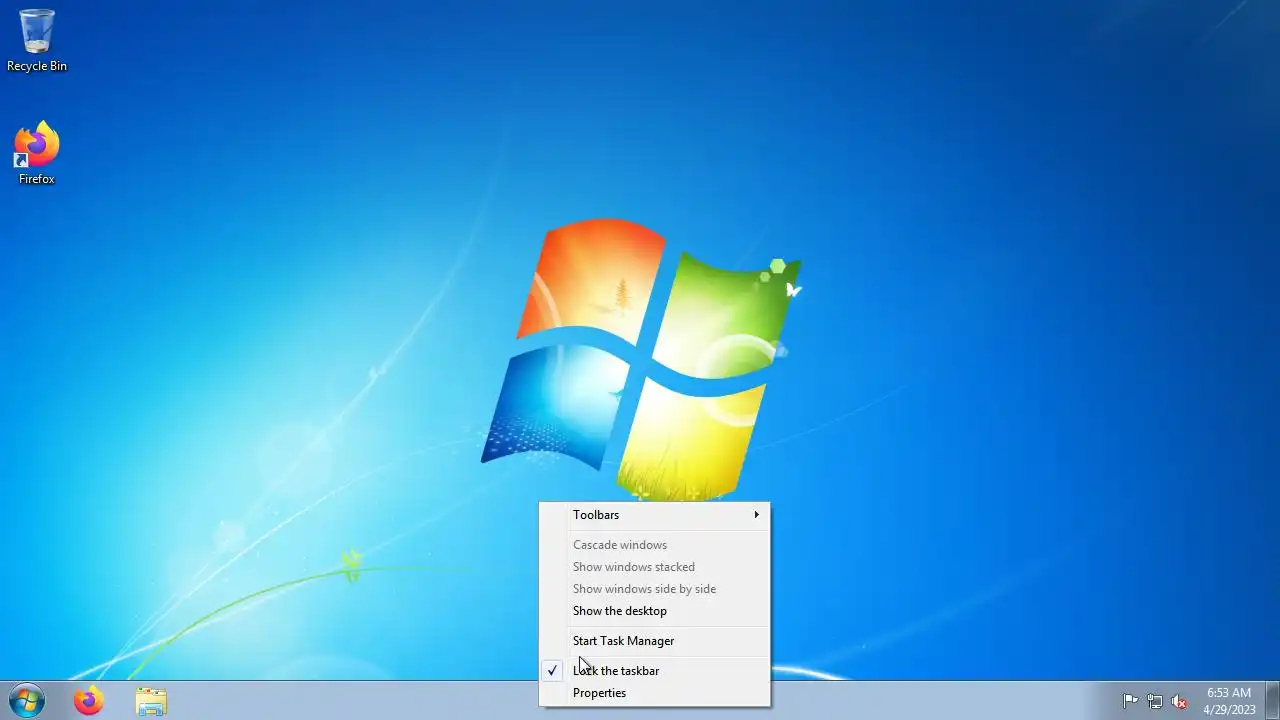Click the grayed-out Cascade windows entry
The image size is (1280, 720).
pyautogui.click(x=655, y=545)
